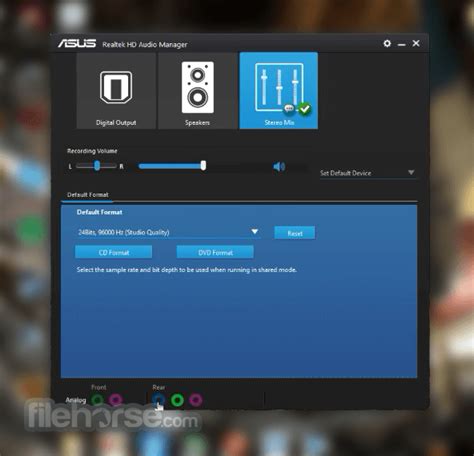Click the green default-device checkmark badge
This screenshot has height=456, width=474.
click(x=304, y=109)
